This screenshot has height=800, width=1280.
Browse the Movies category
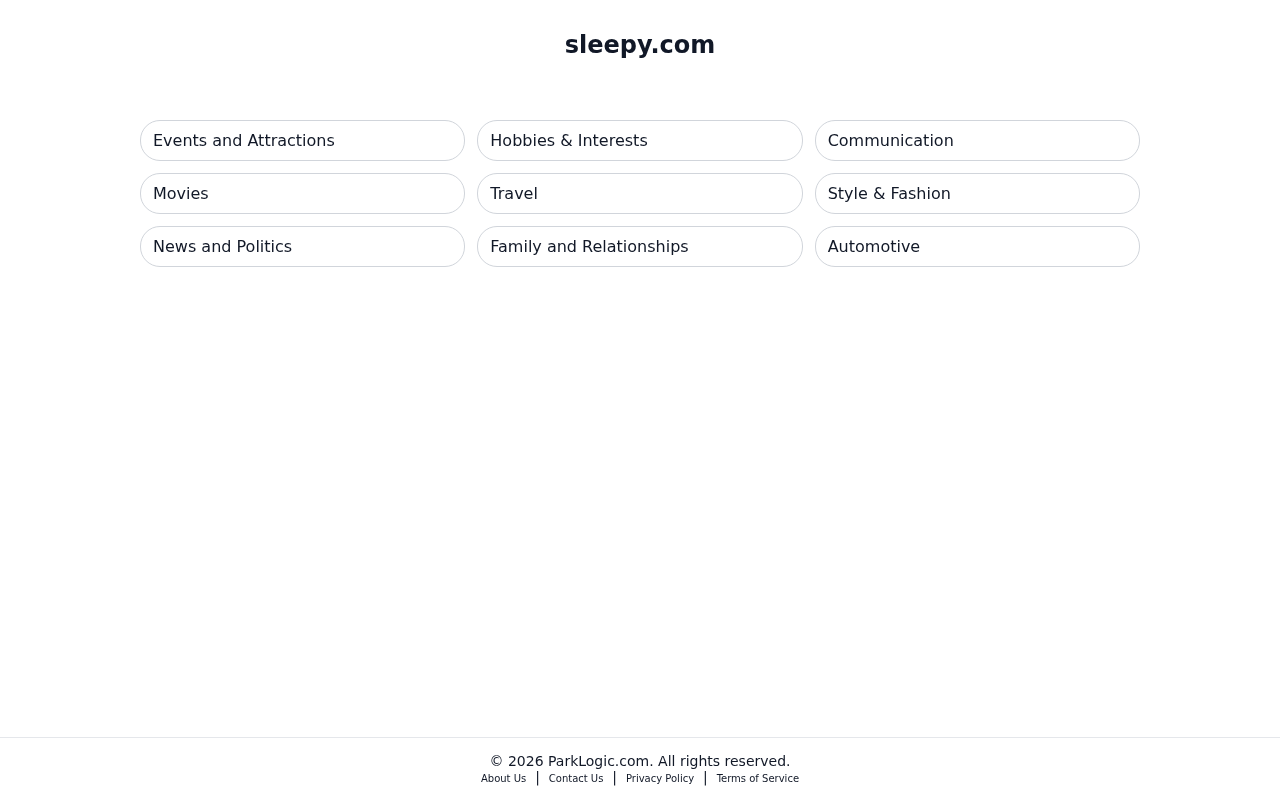(x=302, y=194)
